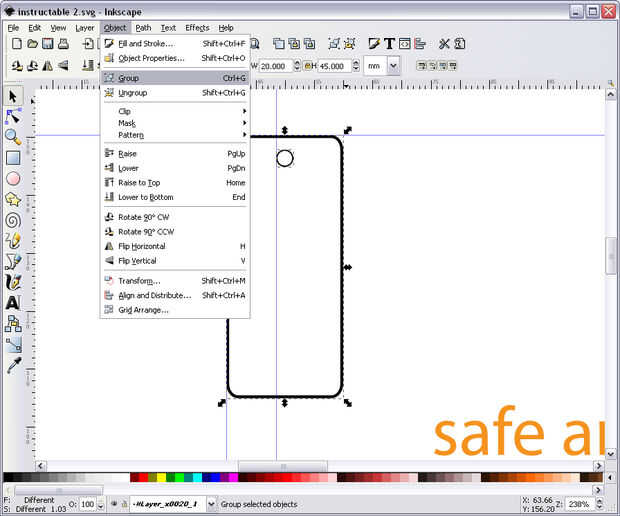
Task: Open Text and Font dialog T icon
Action: pyautogui.click(x=389, y=43)
